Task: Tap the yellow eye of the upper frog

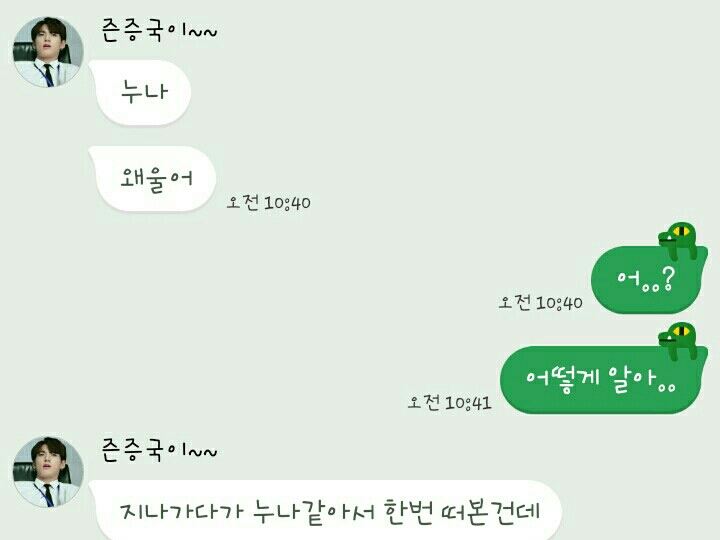Action: (682, 230)
